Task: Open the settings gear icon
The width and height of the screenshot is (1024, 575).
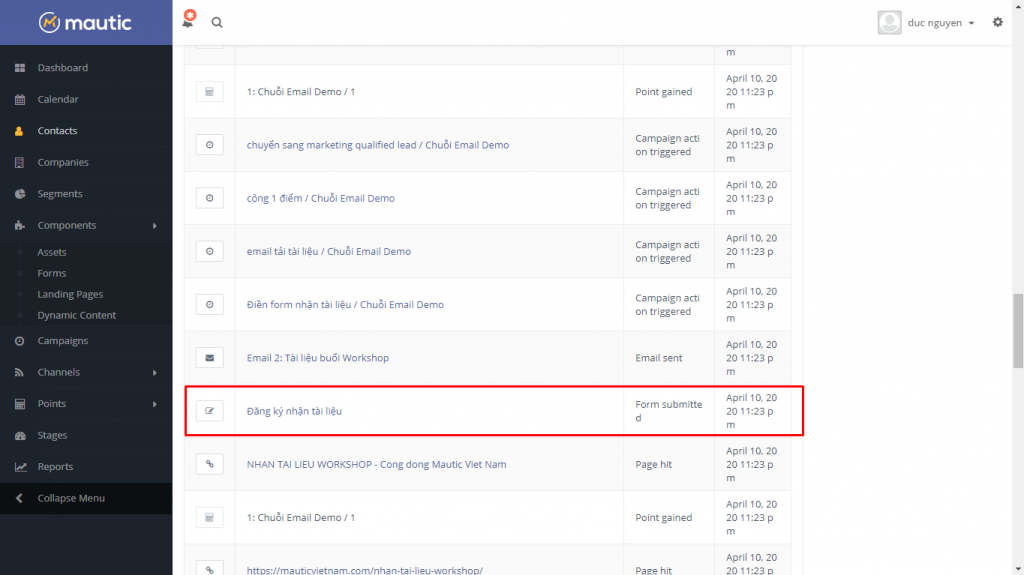Action: pos(997,22)
